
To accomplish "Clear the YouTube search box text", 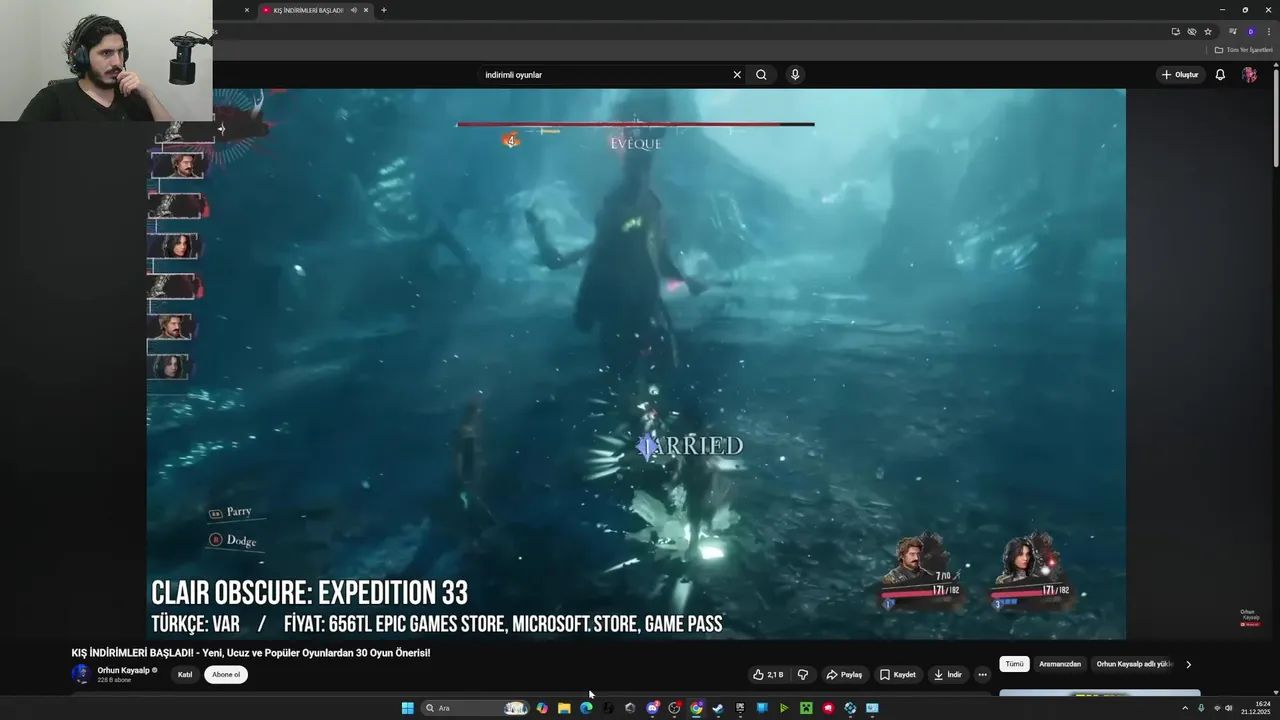I will [737, 75].
